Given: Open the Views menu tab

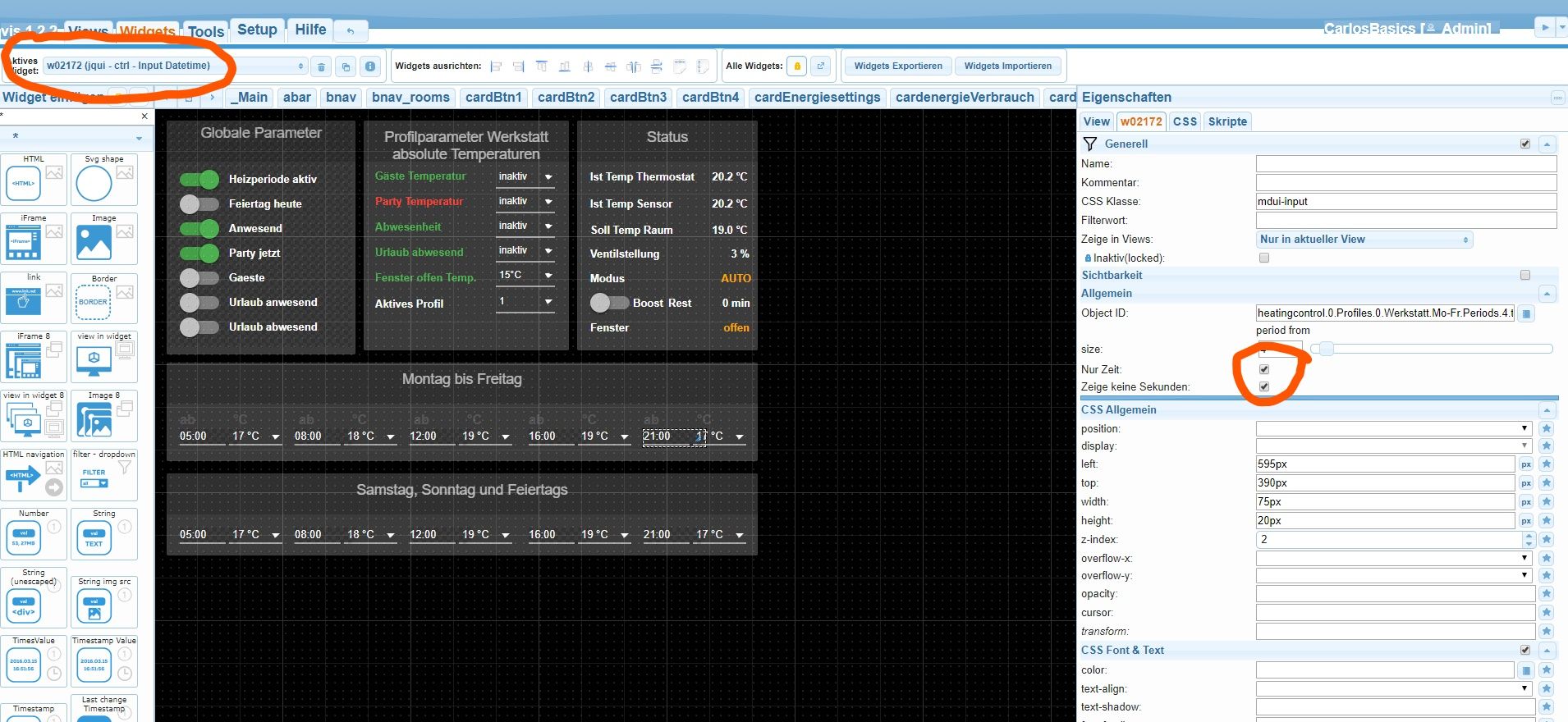Looking at the screenshot, I should tap(88, 31).
